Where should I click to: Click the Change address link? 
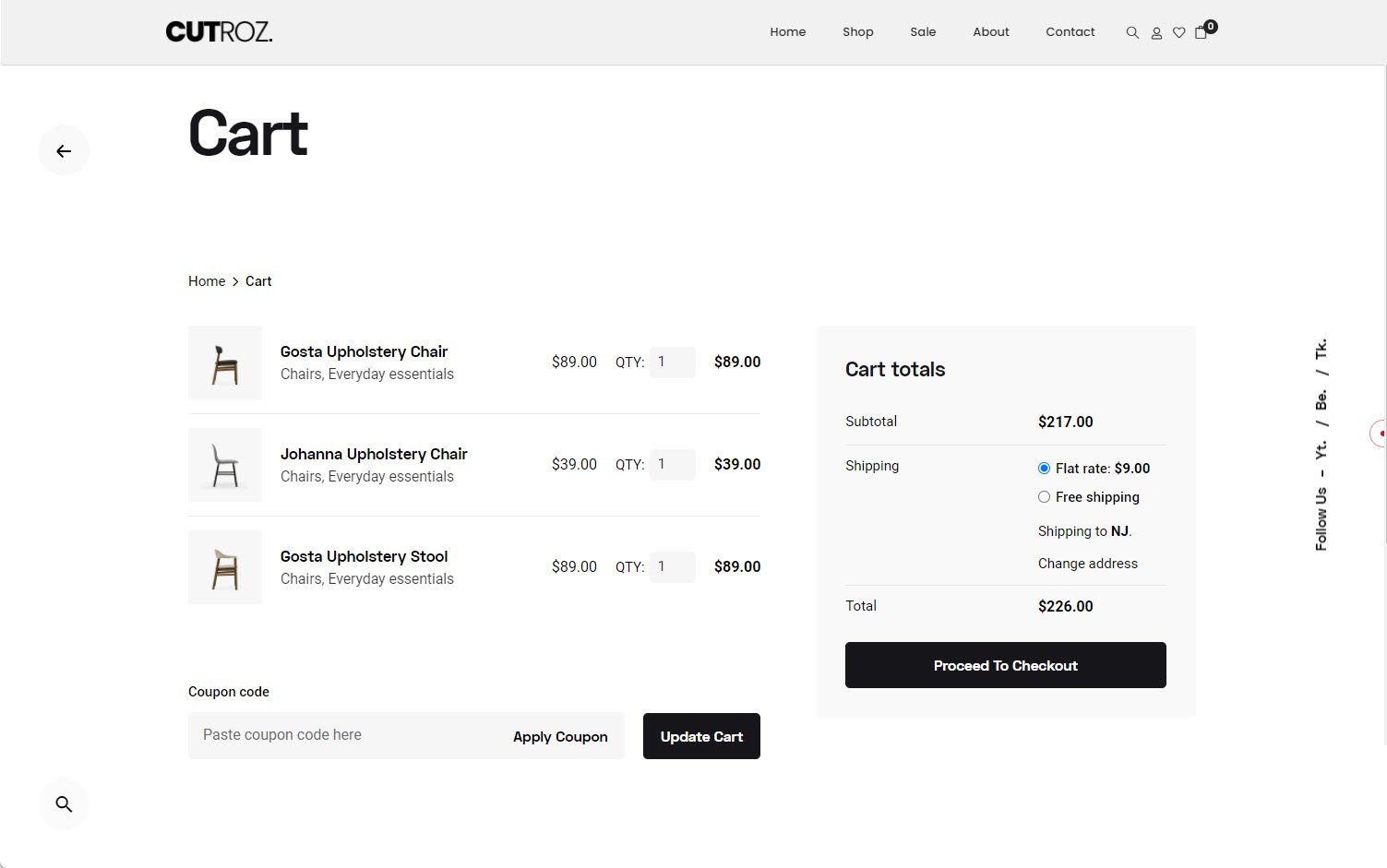(1087, 563)
